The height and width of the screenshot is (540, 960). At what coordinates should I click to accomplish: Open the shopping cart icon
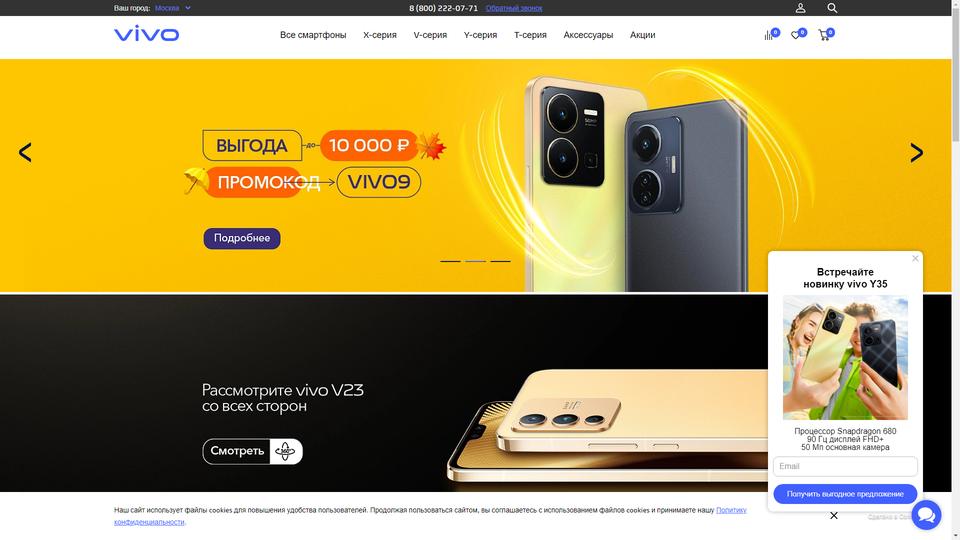[824, 36]
